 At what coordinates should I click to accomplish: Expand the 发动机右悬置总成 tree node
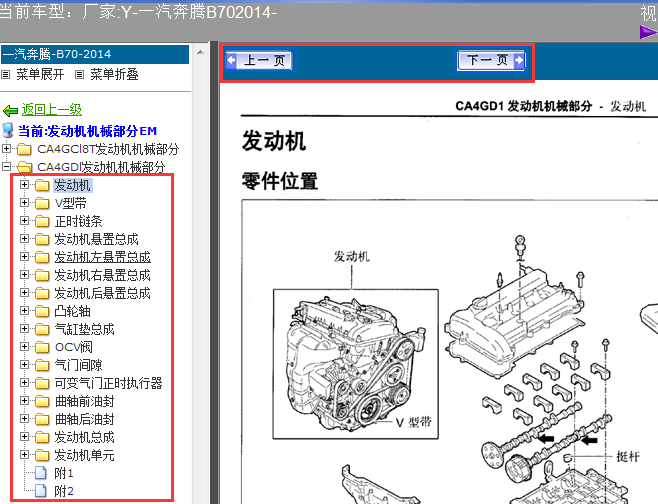click(24, 274)
